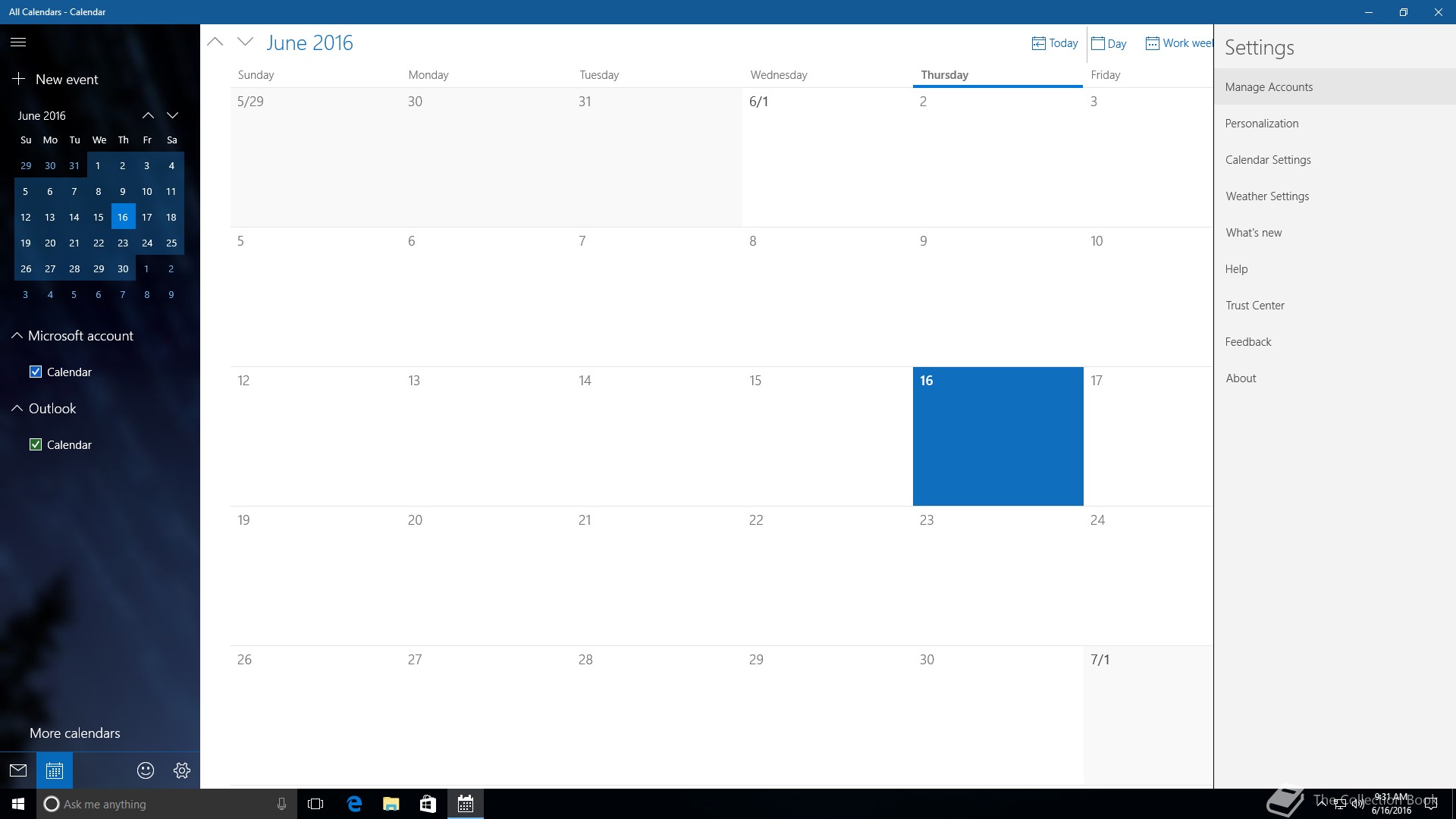Click the Settings gear icon
This screenshot has width=1456, height=819.
tap(182, 770)
